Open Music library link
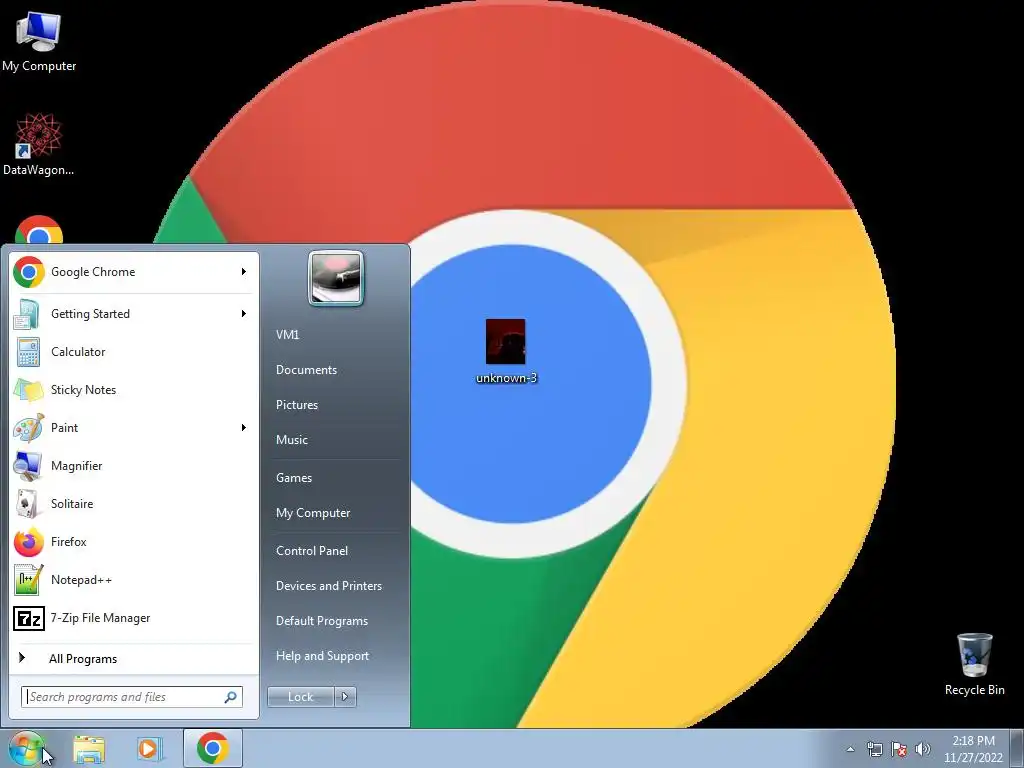The height and width of the screenshot is (768, 1024). click(292, 440)
